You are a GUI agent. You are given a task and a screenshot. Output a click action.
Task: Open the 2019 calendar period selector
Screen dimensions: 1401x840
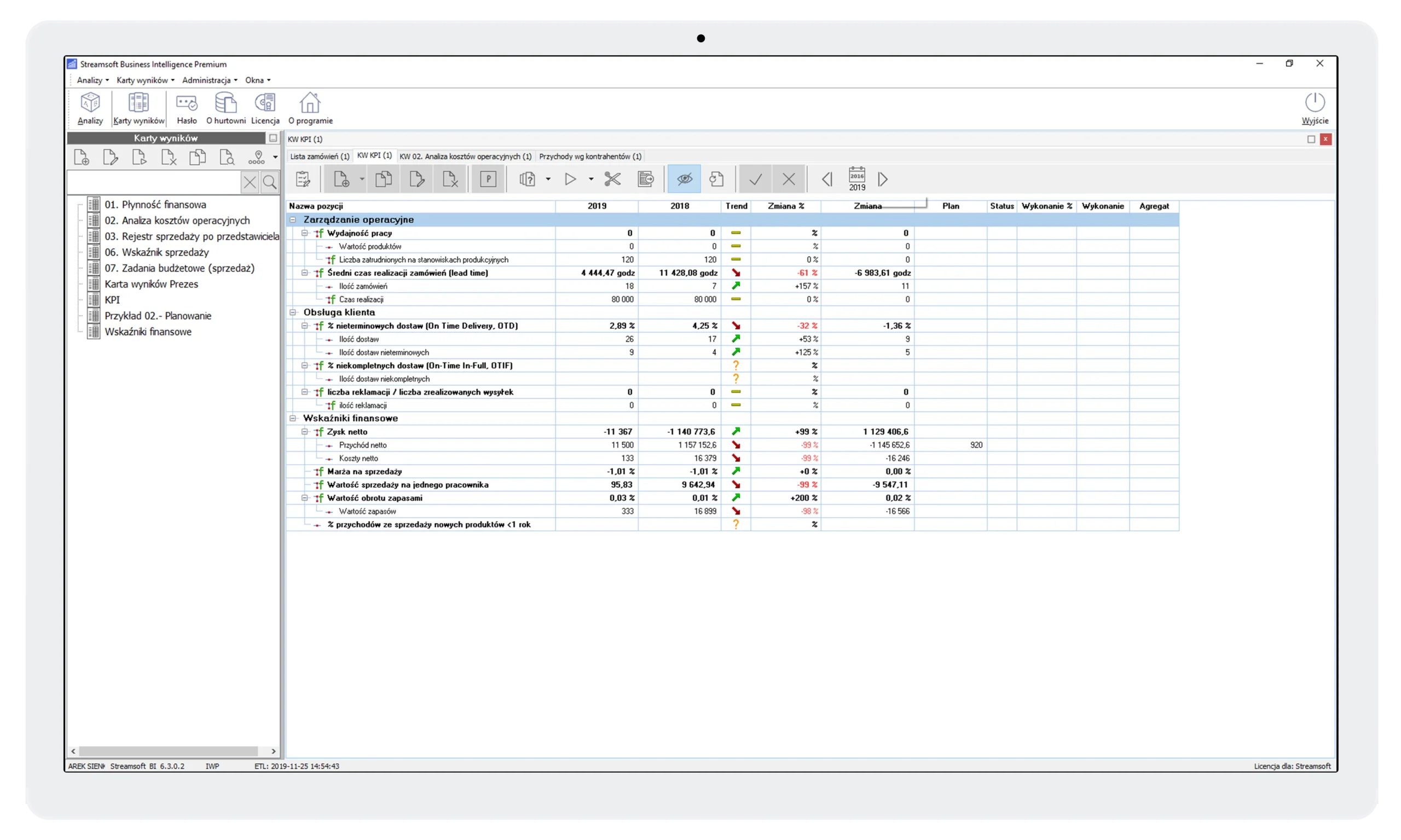(x=856, y=179)
